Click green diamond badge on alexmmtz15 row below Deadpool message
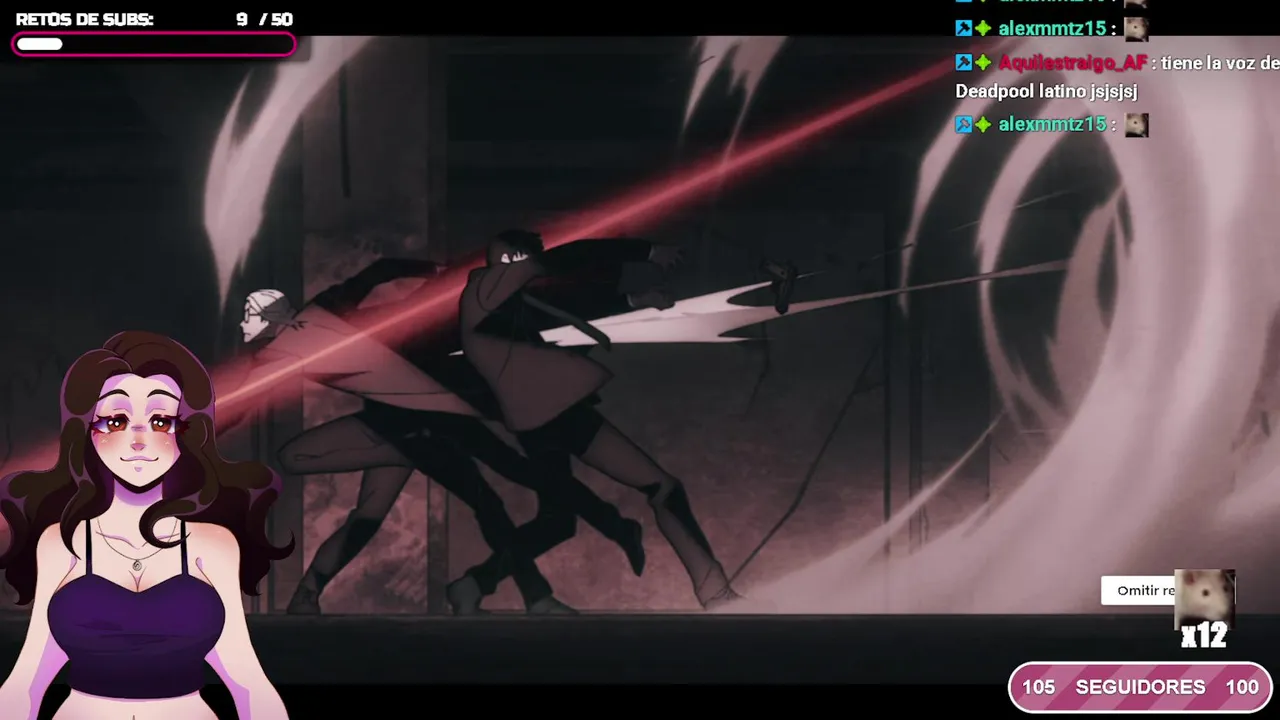The image size is (1280, 720). 983,125
